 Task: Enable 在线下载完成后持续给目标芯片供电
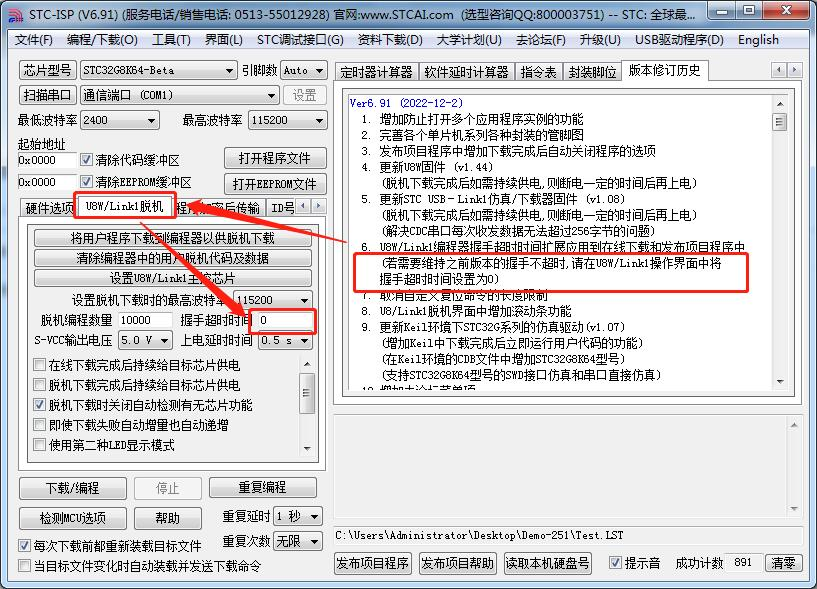click(39, 364)
